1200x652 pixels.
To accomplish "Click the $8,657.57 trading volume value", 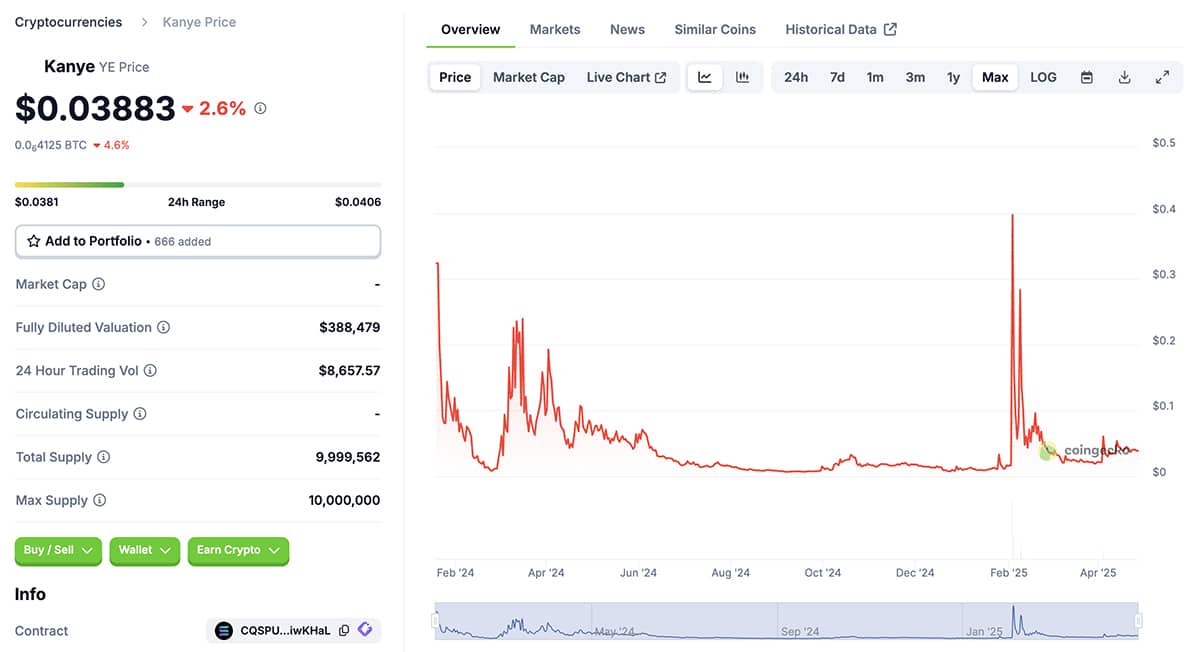I will pos(350,371).
